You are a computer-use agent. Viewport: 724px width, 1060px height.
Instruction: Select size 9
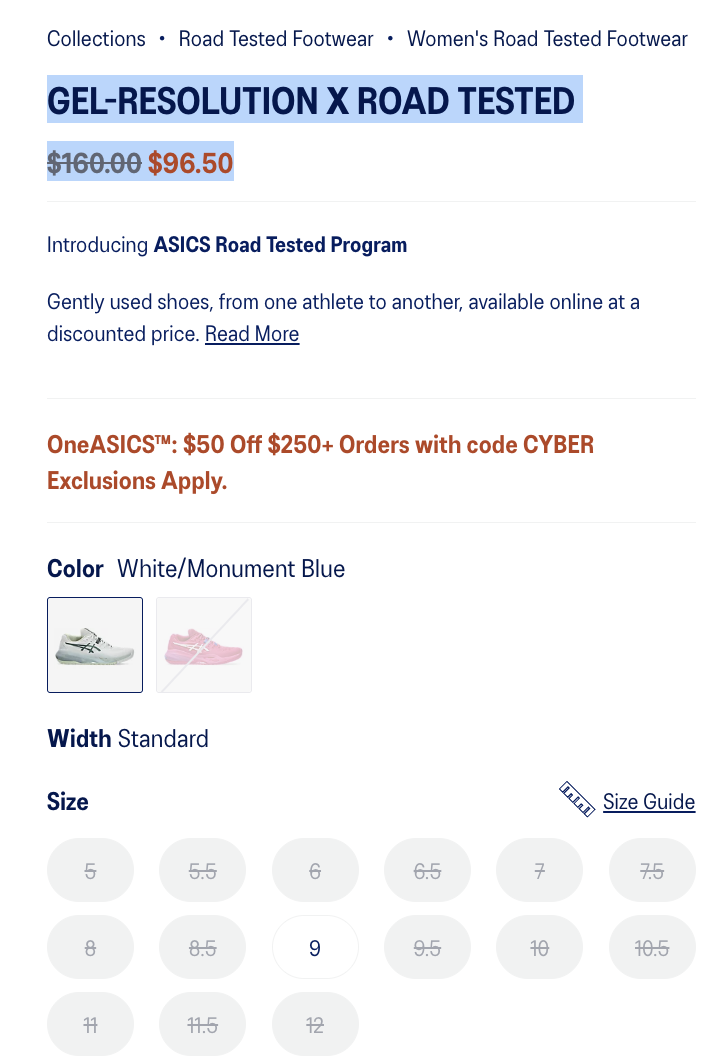[315, 947]
